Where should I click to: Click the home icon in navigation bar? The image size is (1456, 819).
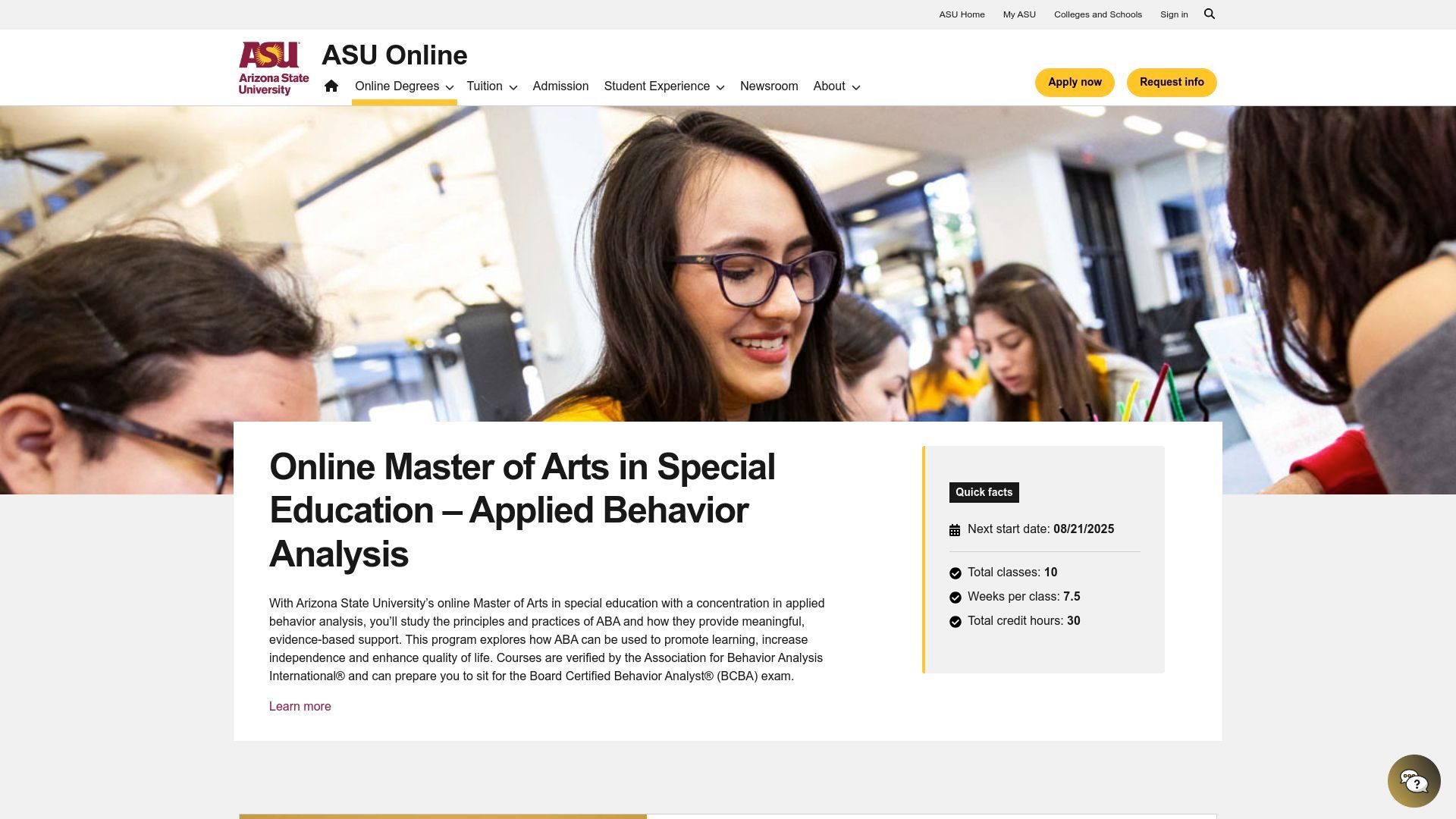[331, 86]
